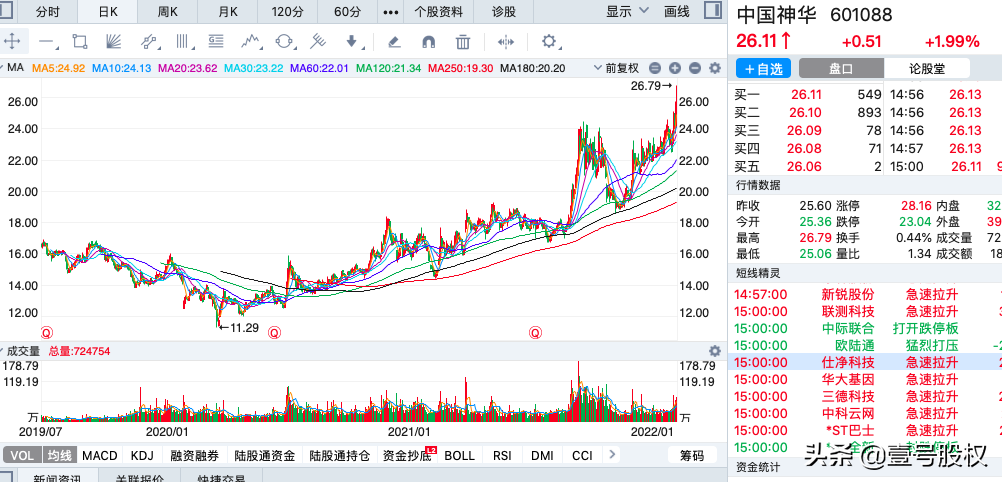Open the MA indicator settings gear
The image size is (1002, 482).
tap(714, 68)
